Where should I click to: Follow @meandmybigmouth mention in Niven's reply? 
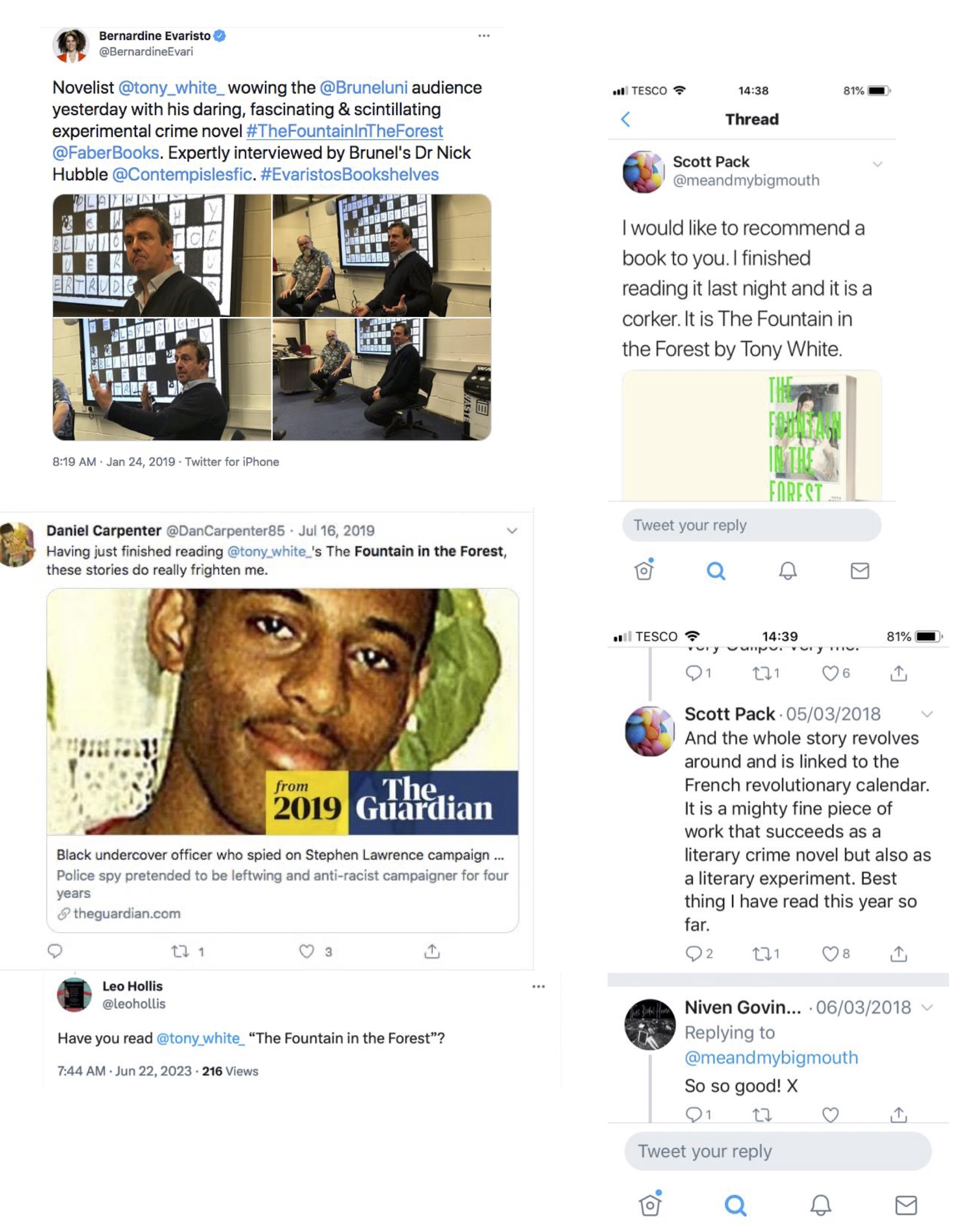771,1057
